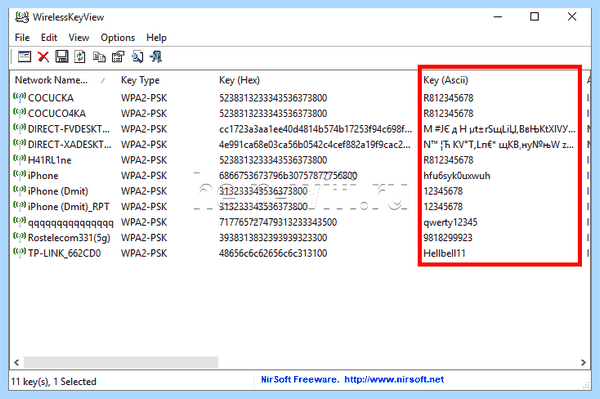Open the View menu
Image resolution: width=600 pixels, height=399 pixels.
(x=79, y=37)
